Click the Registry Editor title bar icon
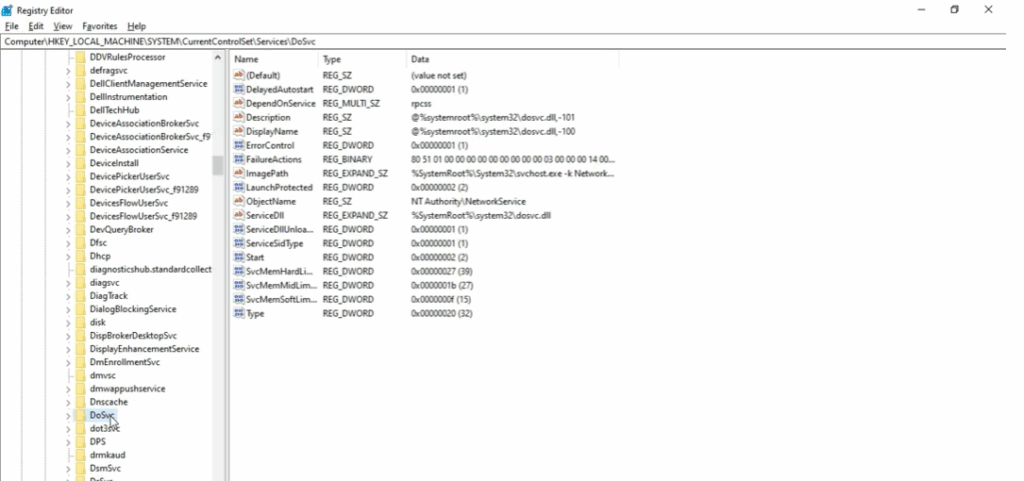This screenshot has width=1024, height=481. point(7,10)
